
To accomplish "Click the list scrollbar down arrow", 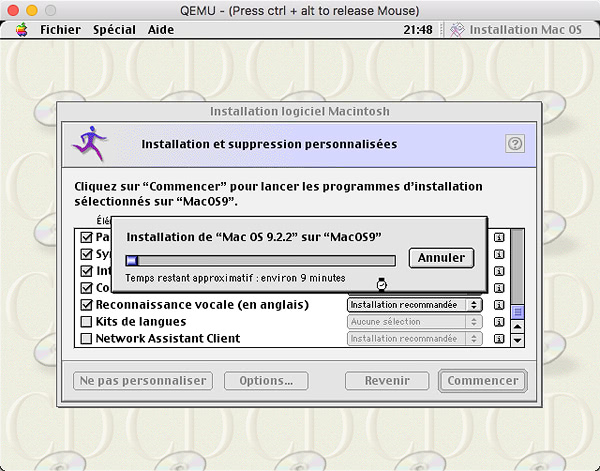I will coord(517,340).
